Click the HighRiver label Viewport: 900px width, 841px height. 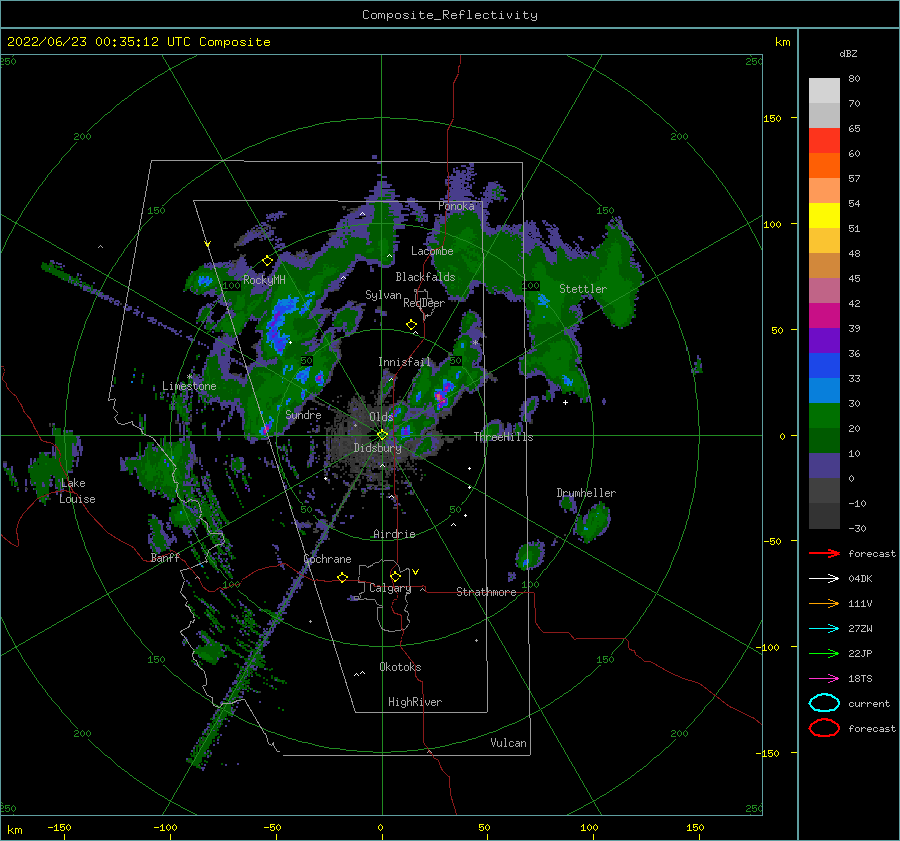pyautogui.click(x=415, y=702)
